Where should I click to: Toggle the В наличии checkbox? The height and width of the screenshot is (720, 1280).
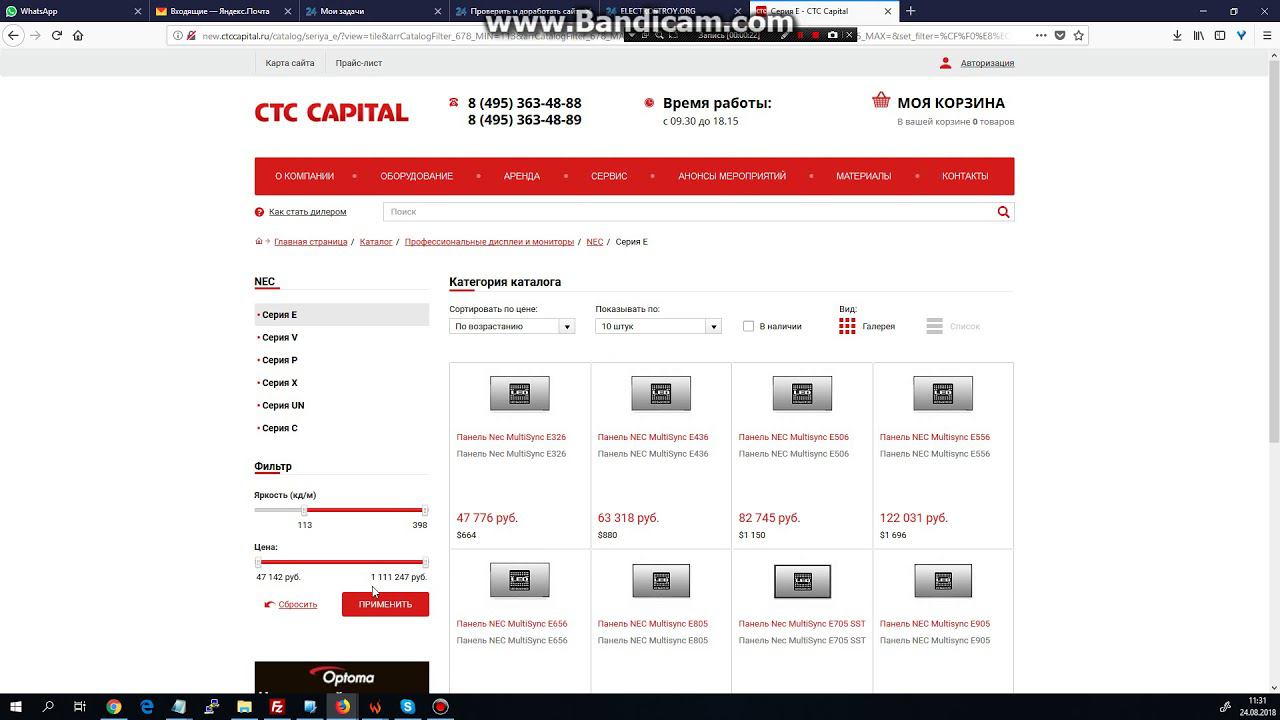point(748,326)
